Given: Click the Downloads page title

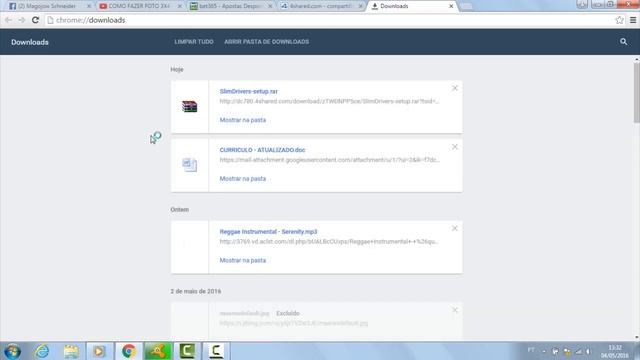Looking at the screenshot, I should (x=30, y=42).
